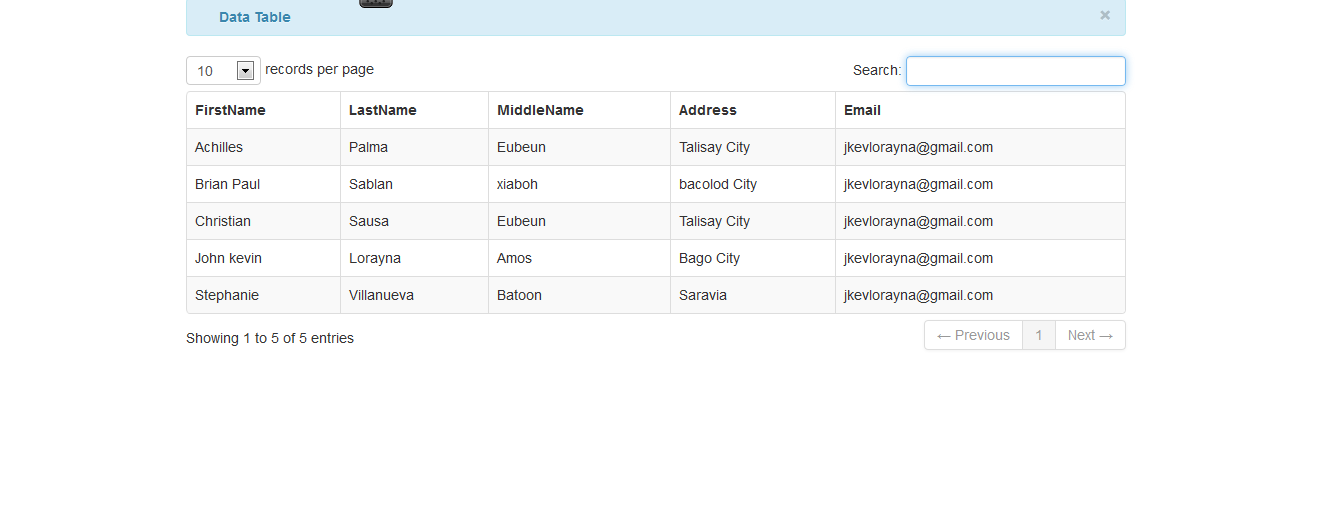Select page 1 in pagination
The image size is (1339, 513).
point(1039,335)
